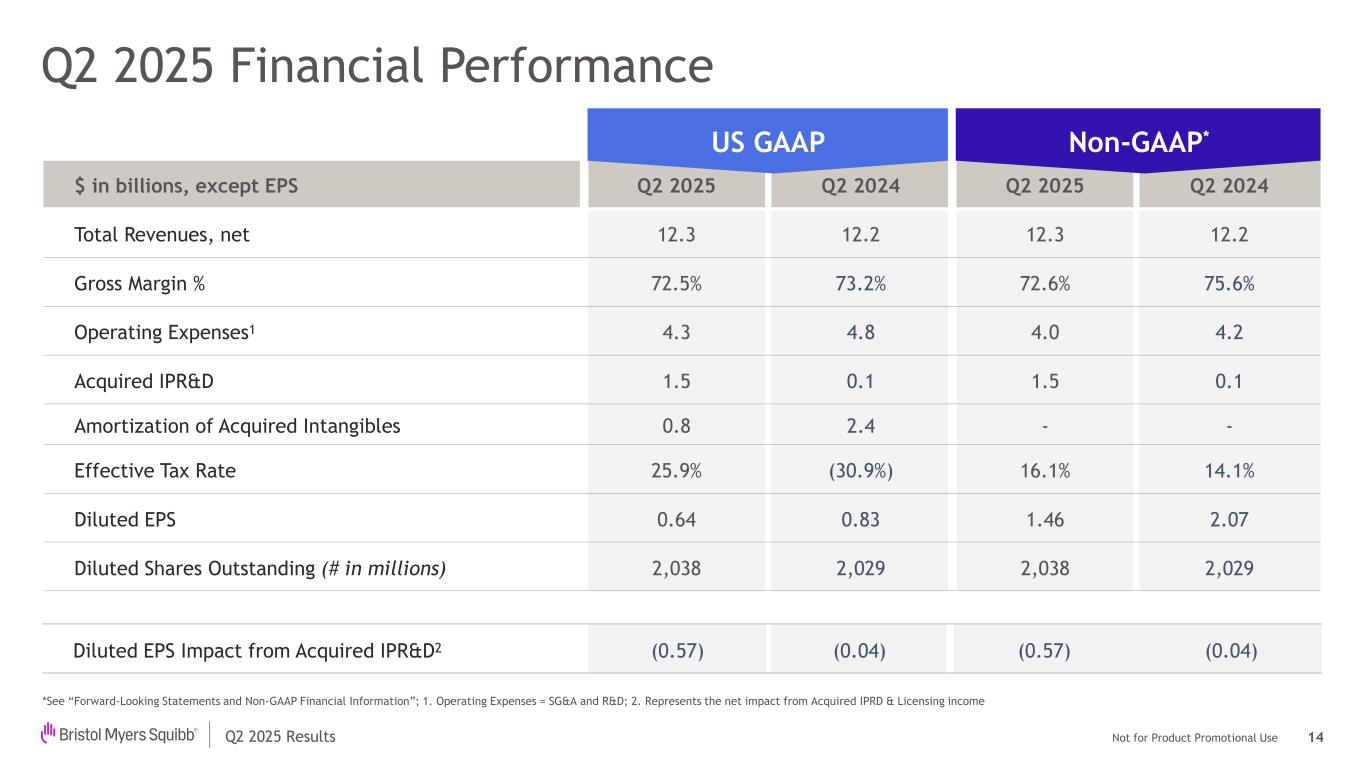Image resolution: width=1365 pixels, height=766 pixels.
Task: Click the slide title Q2 2025 Financial Performance
Action: pyautogui.click(x=377, y=66)
